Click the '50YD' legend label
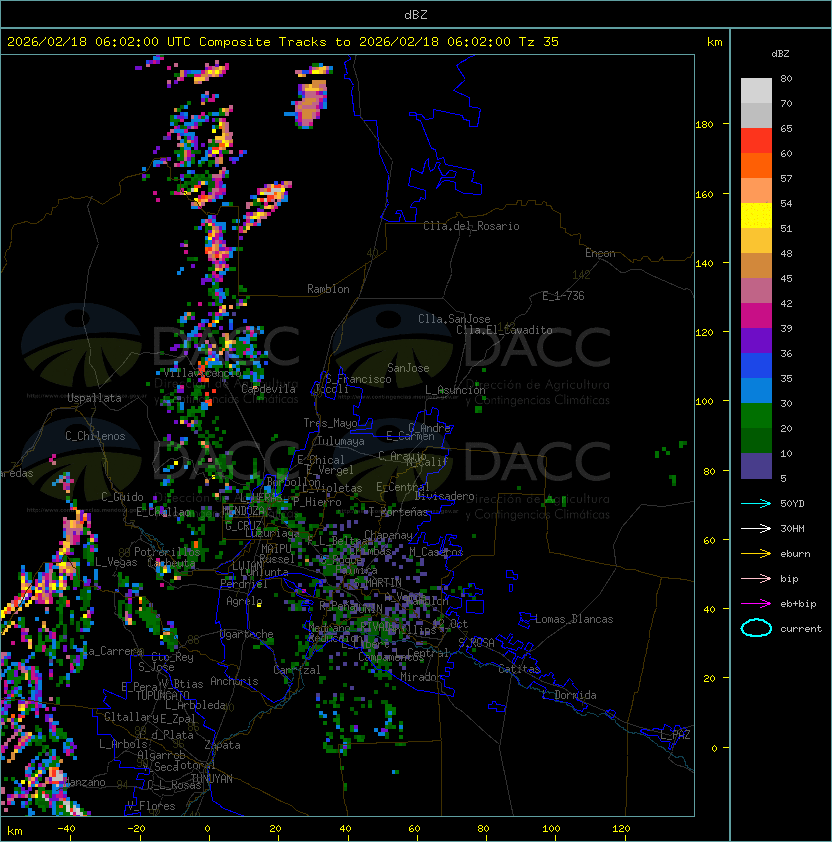832x842 pixels. point(792,503)
